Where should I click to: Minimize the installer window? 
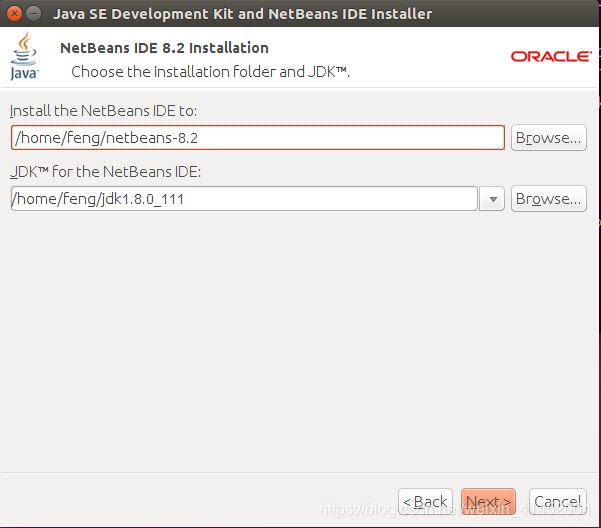click(33, 14)
